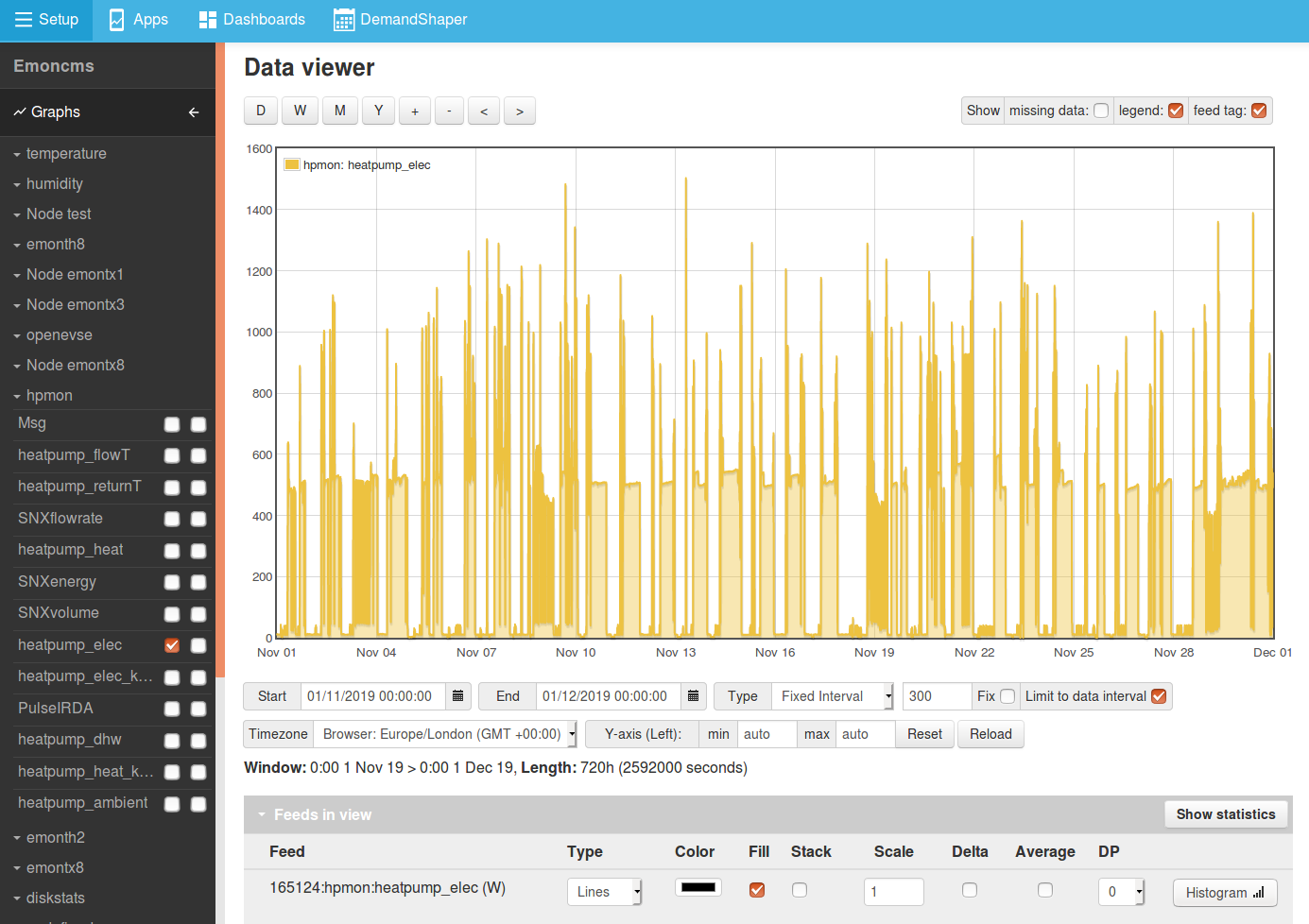Click the Show statistics button
Viewport: 1309px width, 924px height.
pyautogui.click(x=1226, y=814)
